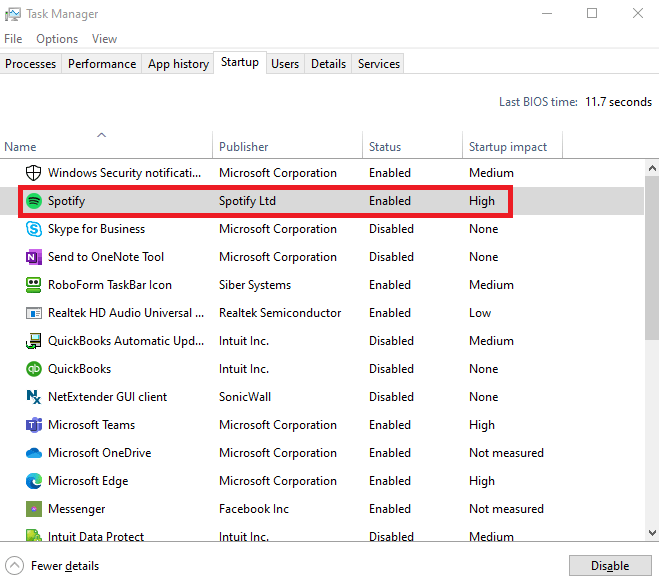Click the Send to OneNote Tool icon
Screen dimensions: 659x588
coord(34,257)
